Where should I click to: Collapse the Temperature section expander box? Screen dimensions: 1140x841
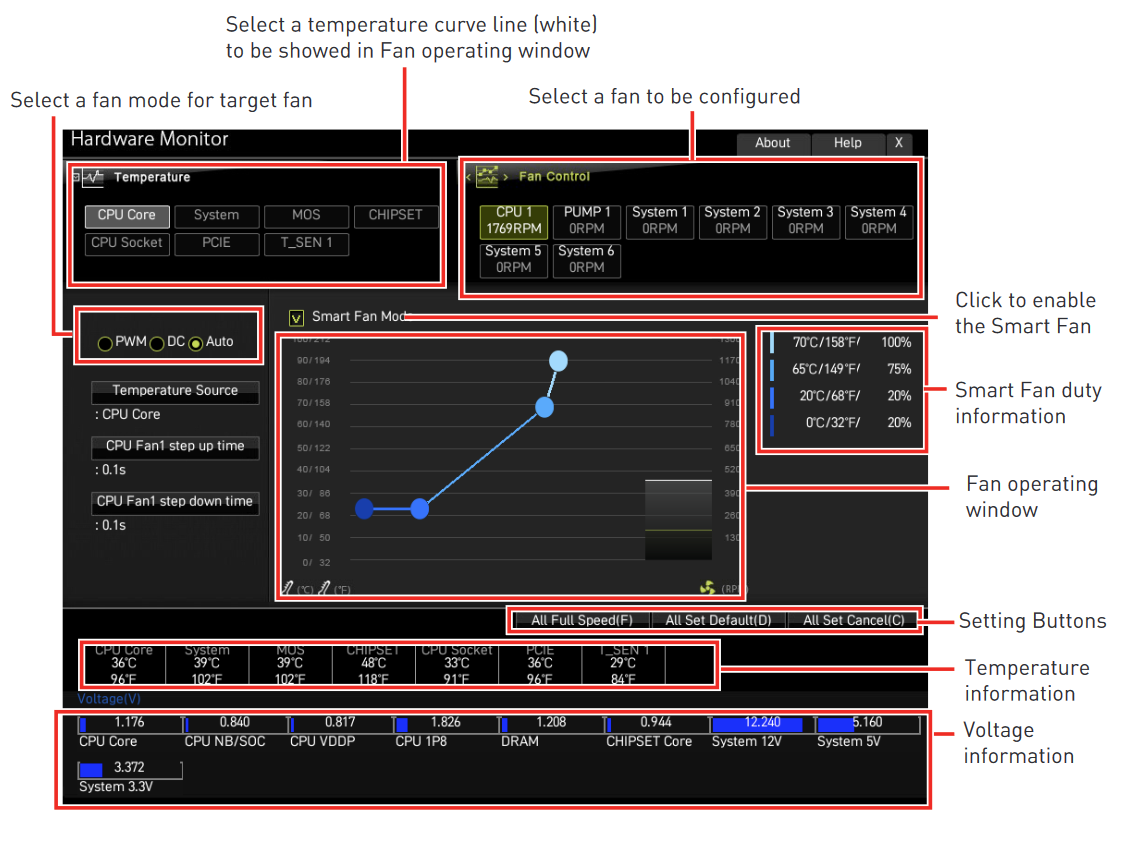[76, 177]
